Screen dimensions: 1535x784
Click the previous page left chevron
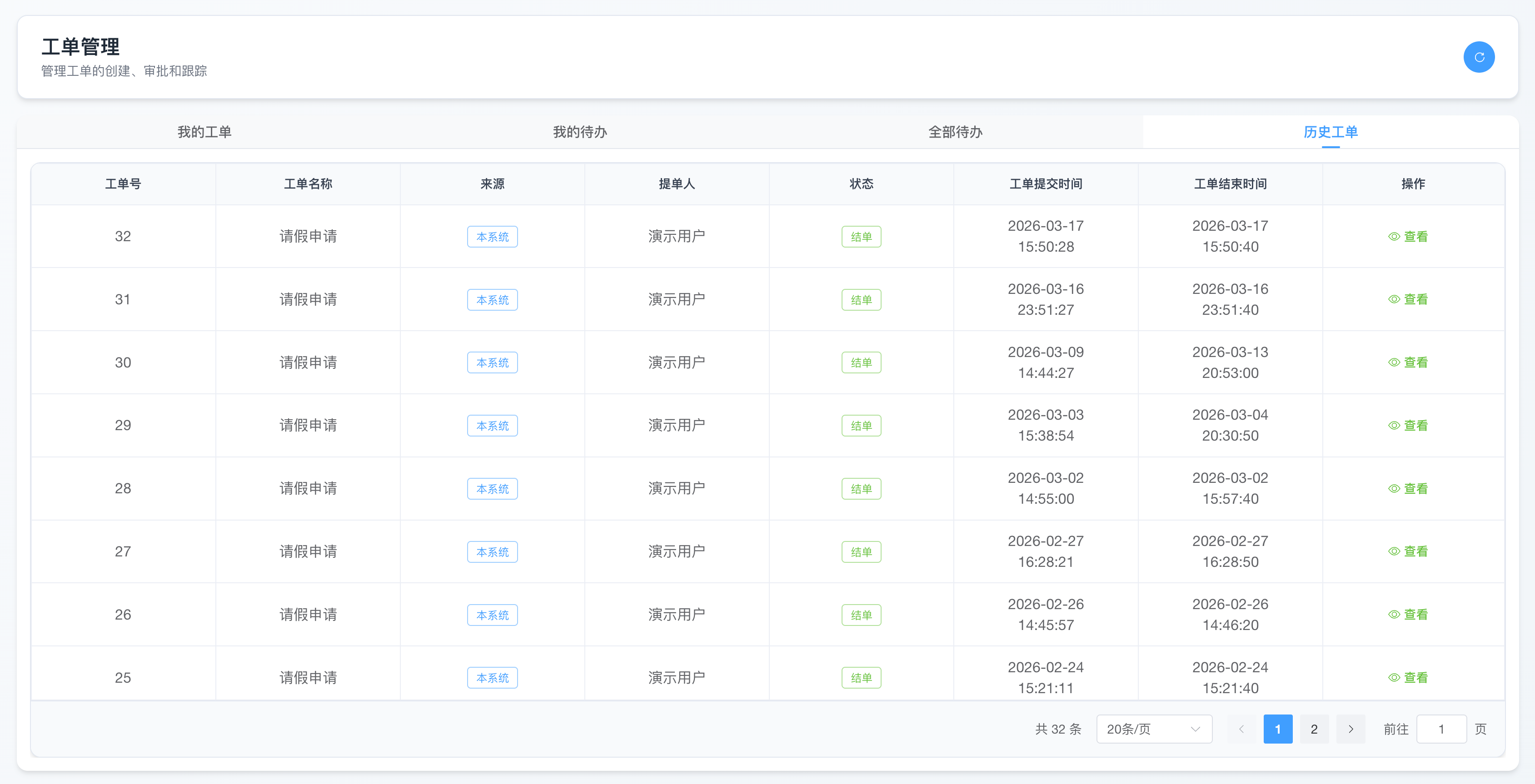click(x=1241, y=729)
